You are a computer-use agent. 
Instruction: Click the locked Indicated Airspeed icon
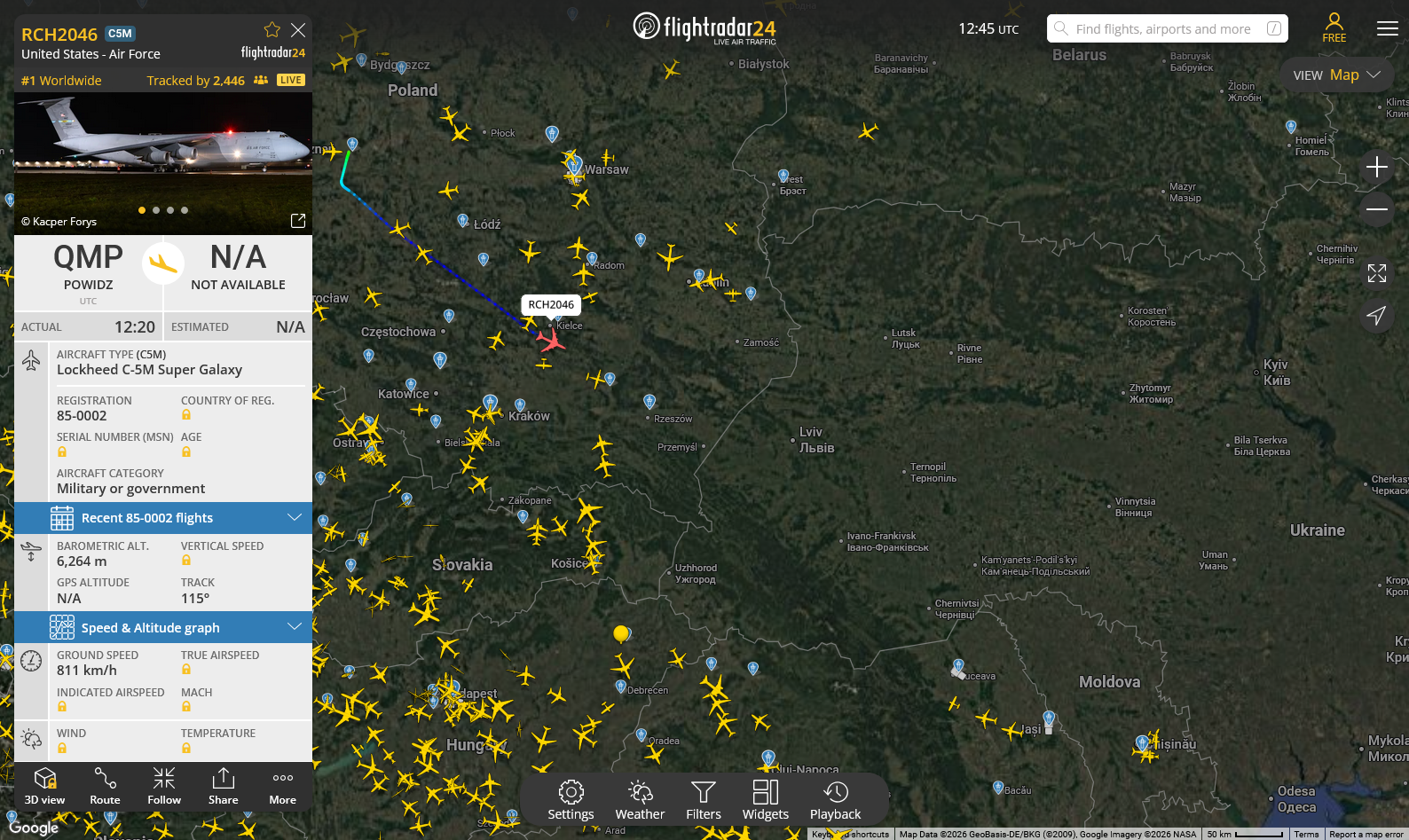62,707
